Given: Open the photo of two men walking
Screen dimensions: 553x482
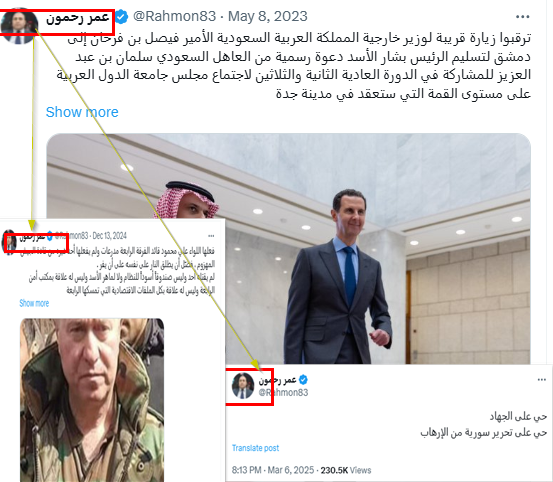Looking at the screenshot, I should [x=288, y=249].
